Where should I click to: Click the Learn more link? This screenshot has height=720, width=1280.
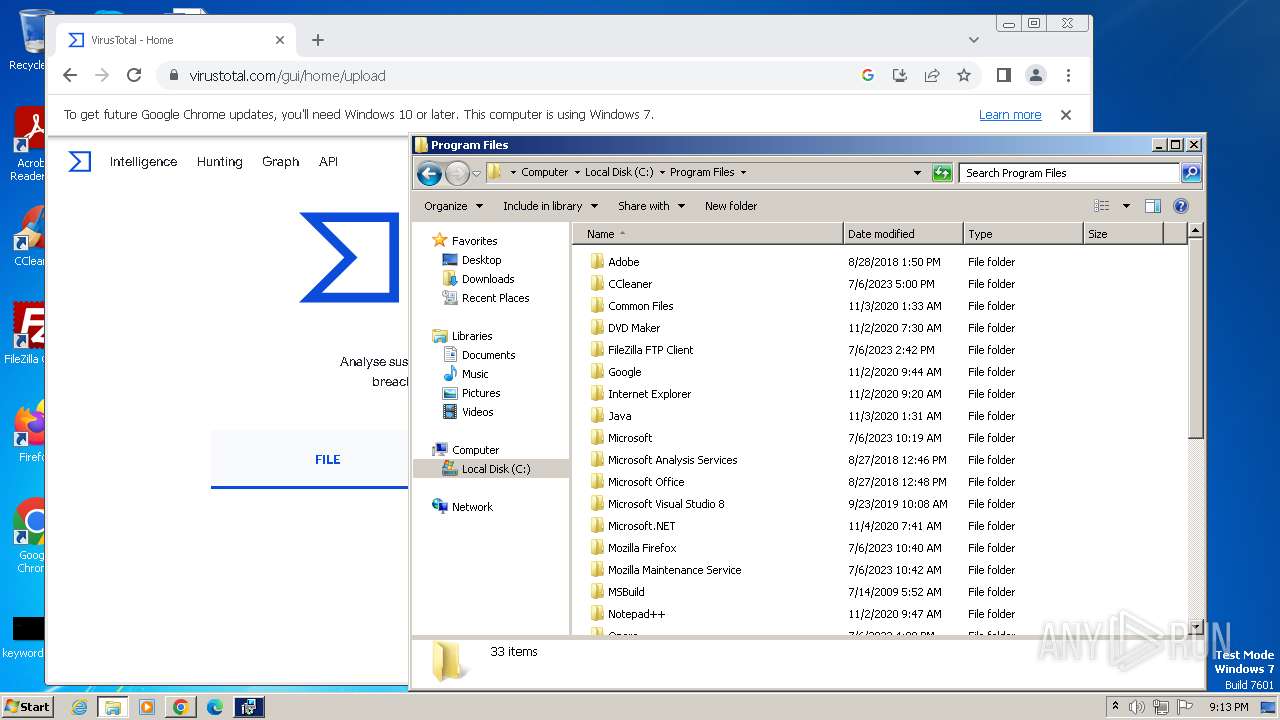click(1010, 115)
